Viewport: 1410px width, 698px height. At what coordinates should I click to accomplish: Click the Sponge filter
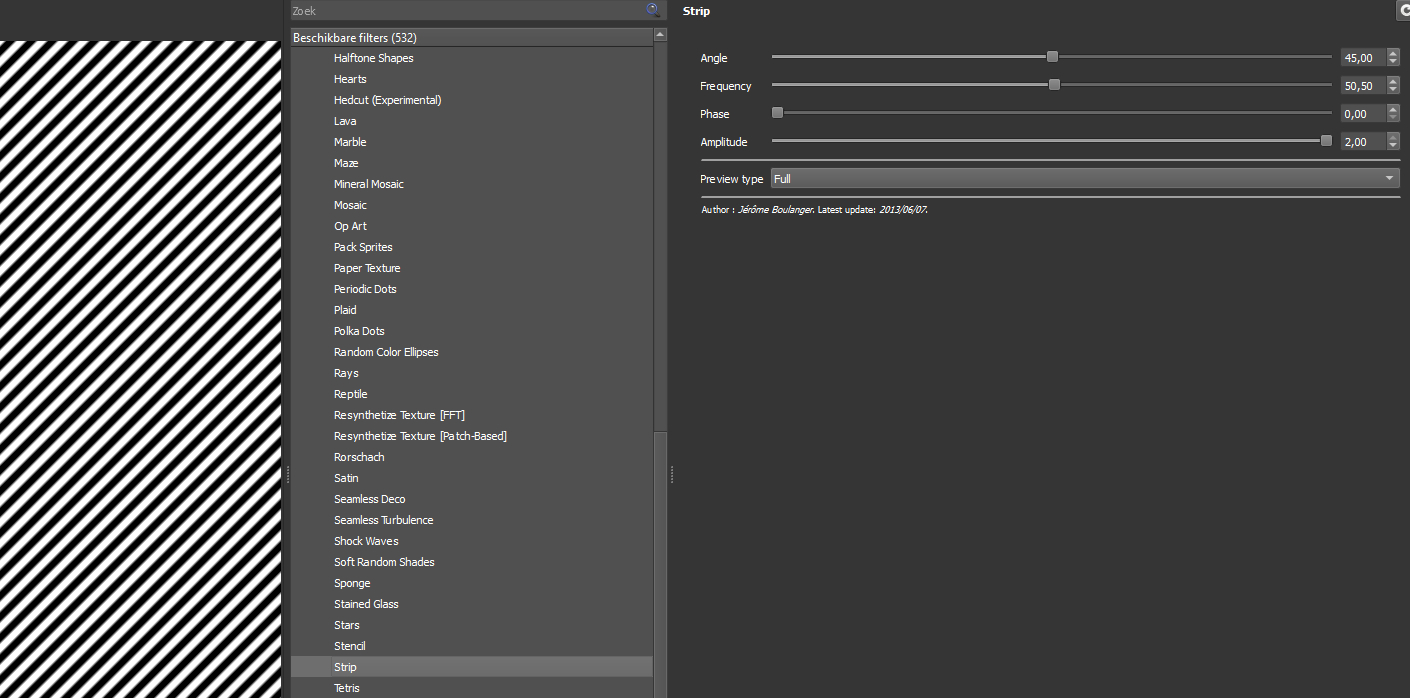click(x=352, y=583)
